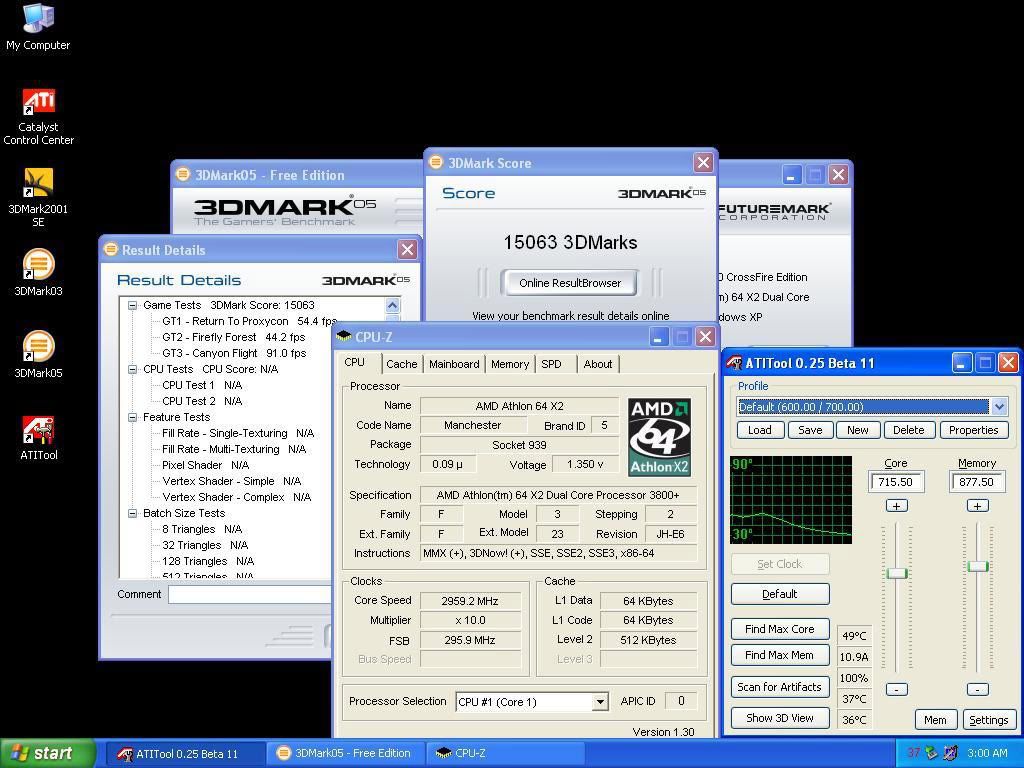This screenshot has width=1024, height=768.
Task: Open the Windows Start menu
Action: (x=47, y=753)
